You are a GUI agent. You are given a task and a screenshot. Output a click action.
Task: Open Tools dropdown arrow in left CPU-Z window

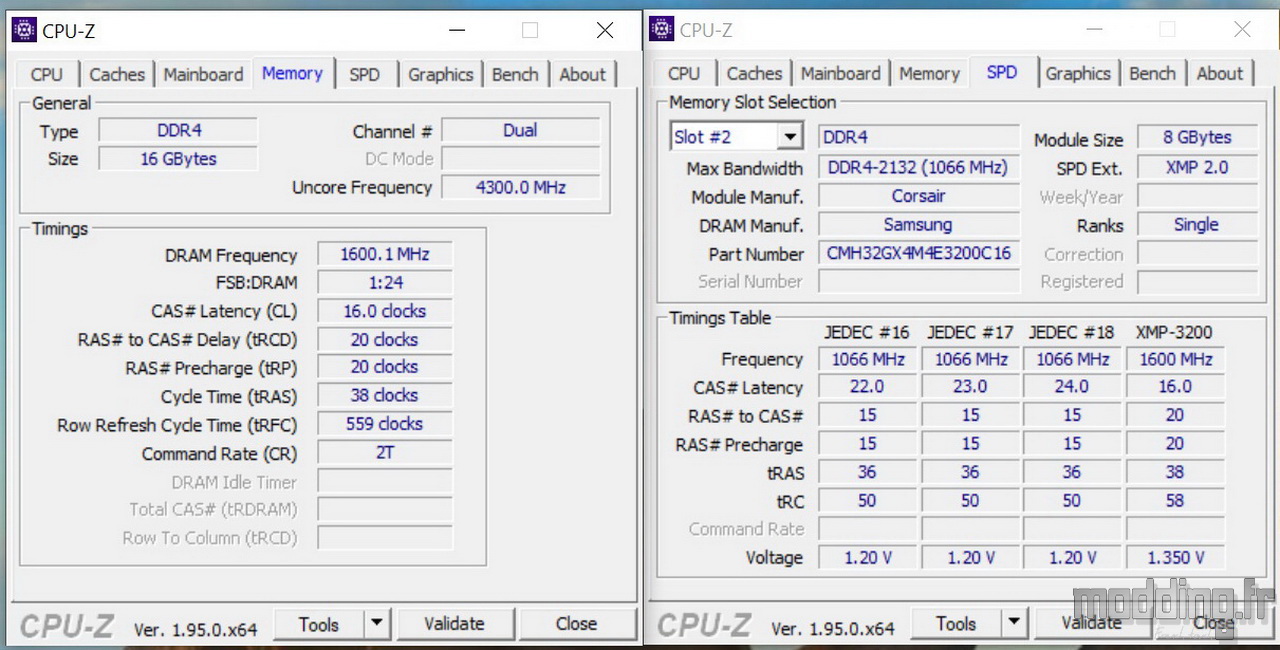(x=376, y=624)
